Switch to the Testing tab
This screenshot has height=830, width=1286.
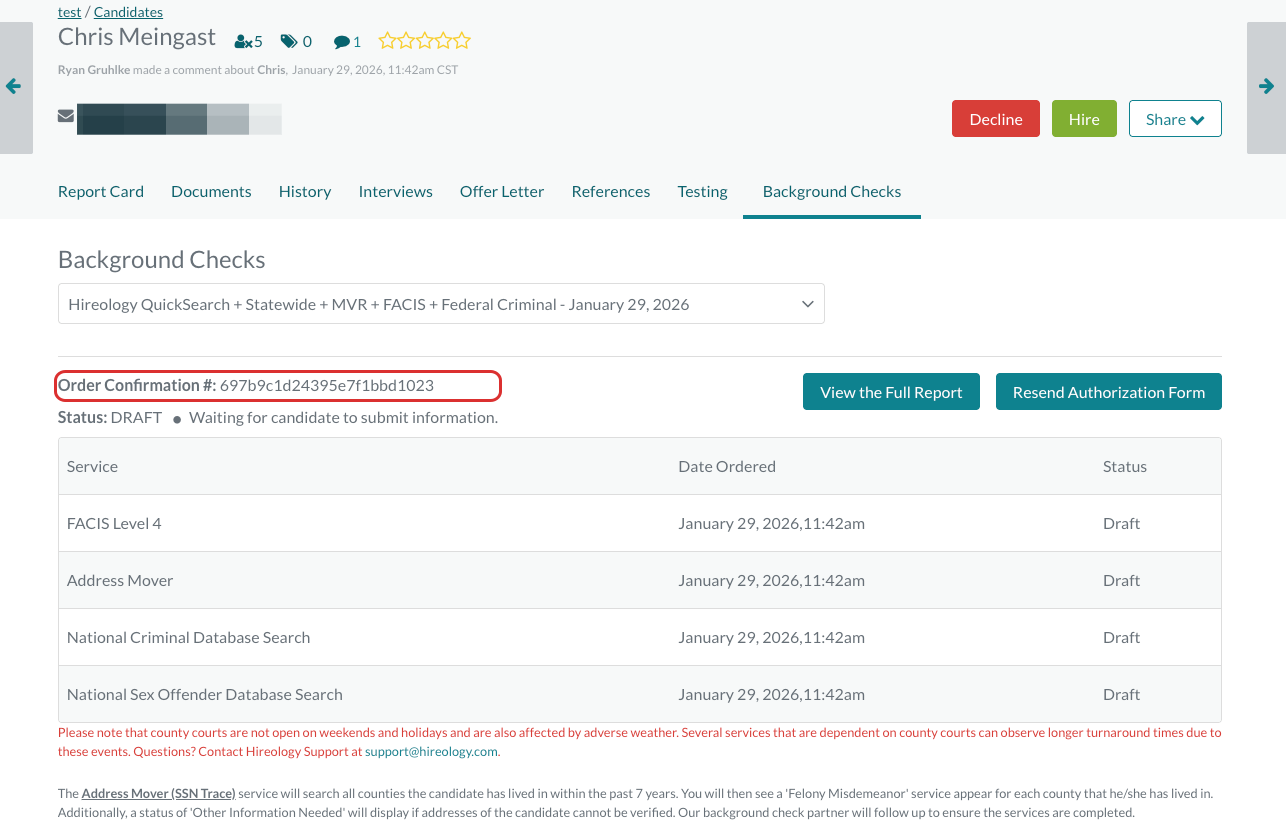702,191
